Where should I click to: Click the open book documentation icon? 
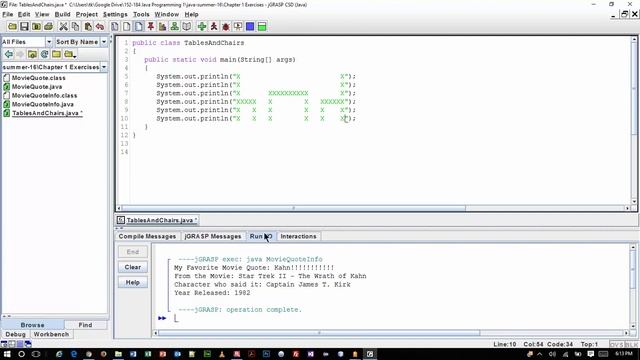pyautogui.click(x=187, y=27)
